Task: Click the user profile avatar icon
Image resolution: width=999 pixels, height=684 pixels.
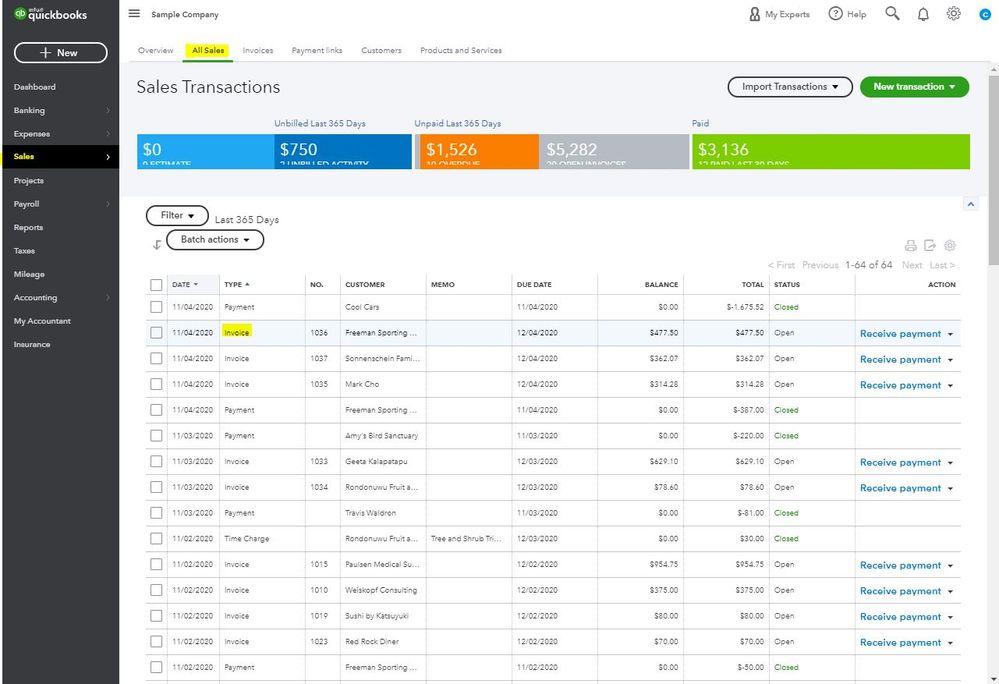Action: 985,14
